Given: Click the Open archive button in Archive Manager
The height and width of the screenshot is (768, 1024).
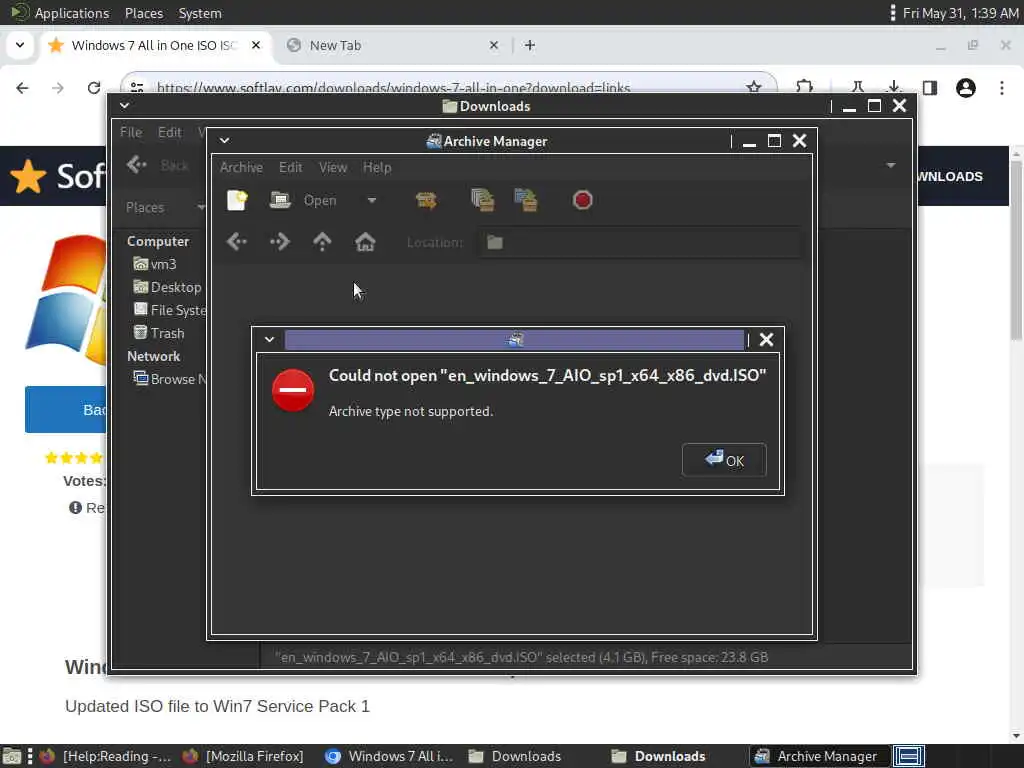Looking at the screenshot, I should (303, 200).
